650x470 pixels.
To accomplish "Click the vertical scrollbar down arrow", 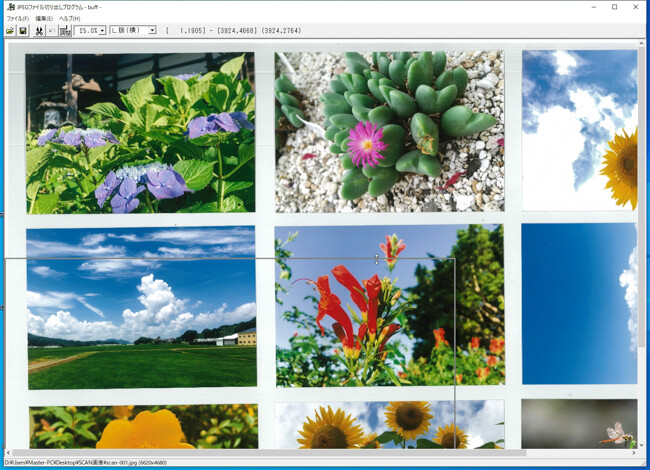I will pos(641,445).
